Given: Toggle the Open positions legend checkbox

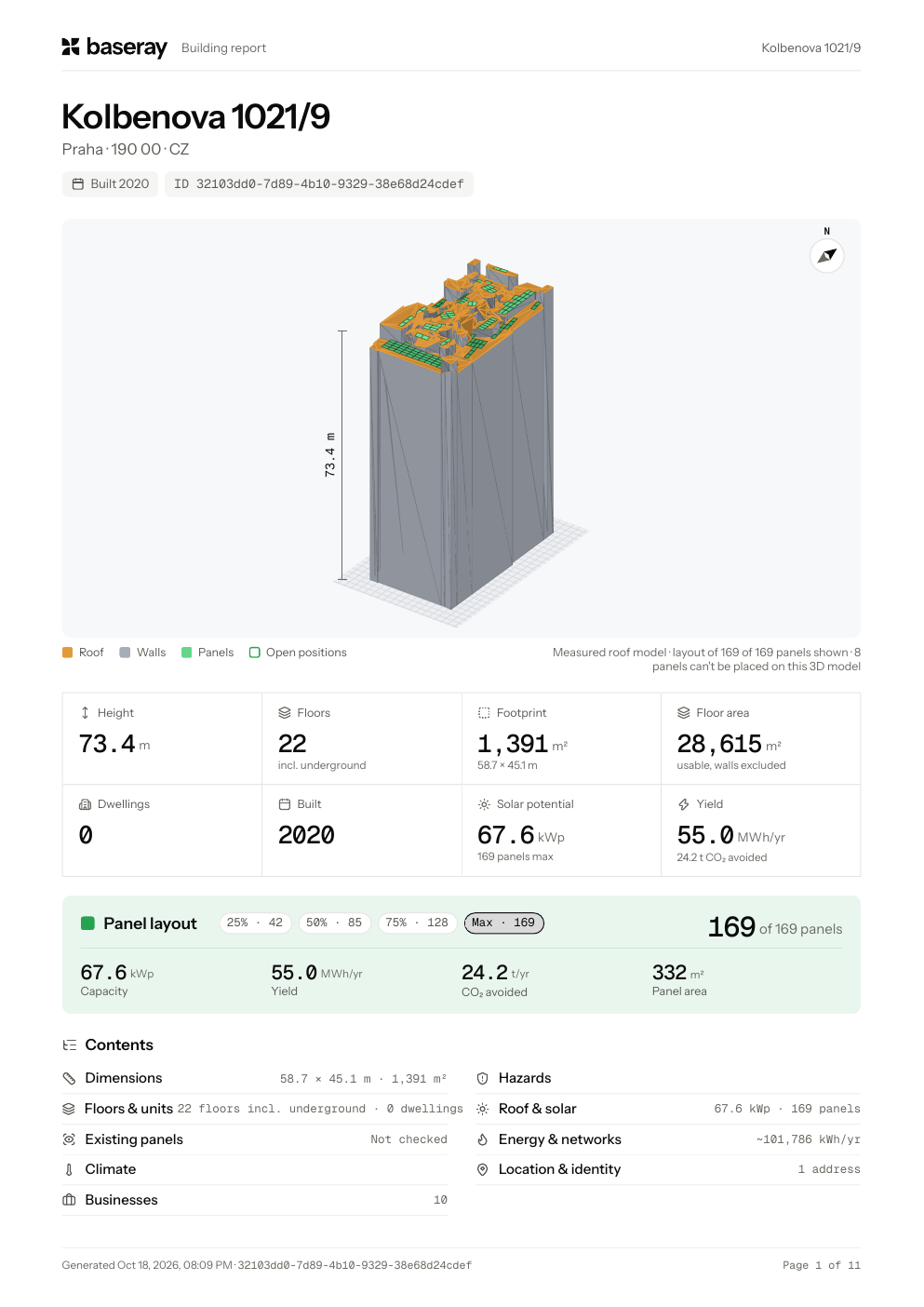Looking at the screenshot, I should (255, 653).
